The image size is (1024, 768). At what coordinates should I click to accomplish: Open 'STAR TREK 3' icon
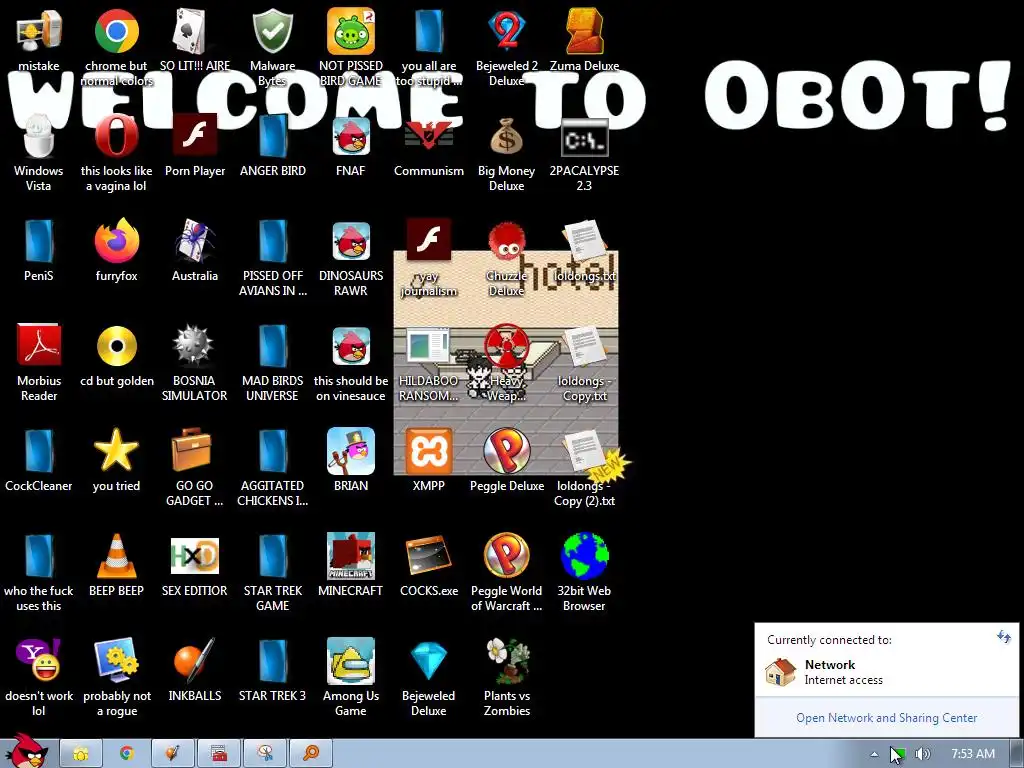[x=272, y=660]
